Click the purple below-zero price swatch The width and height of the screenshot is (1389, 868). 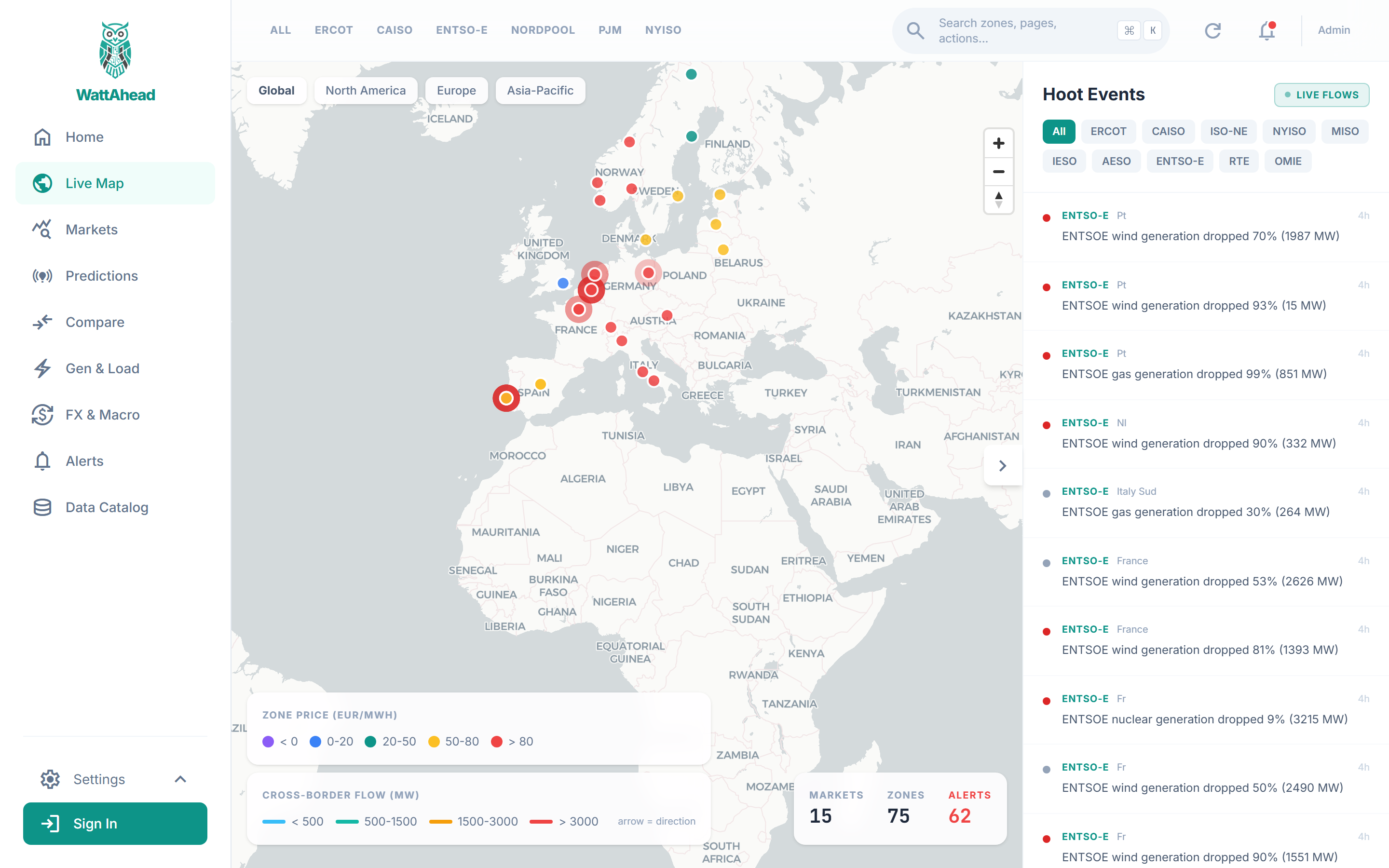pyautogui.click(x=268, y=742)
